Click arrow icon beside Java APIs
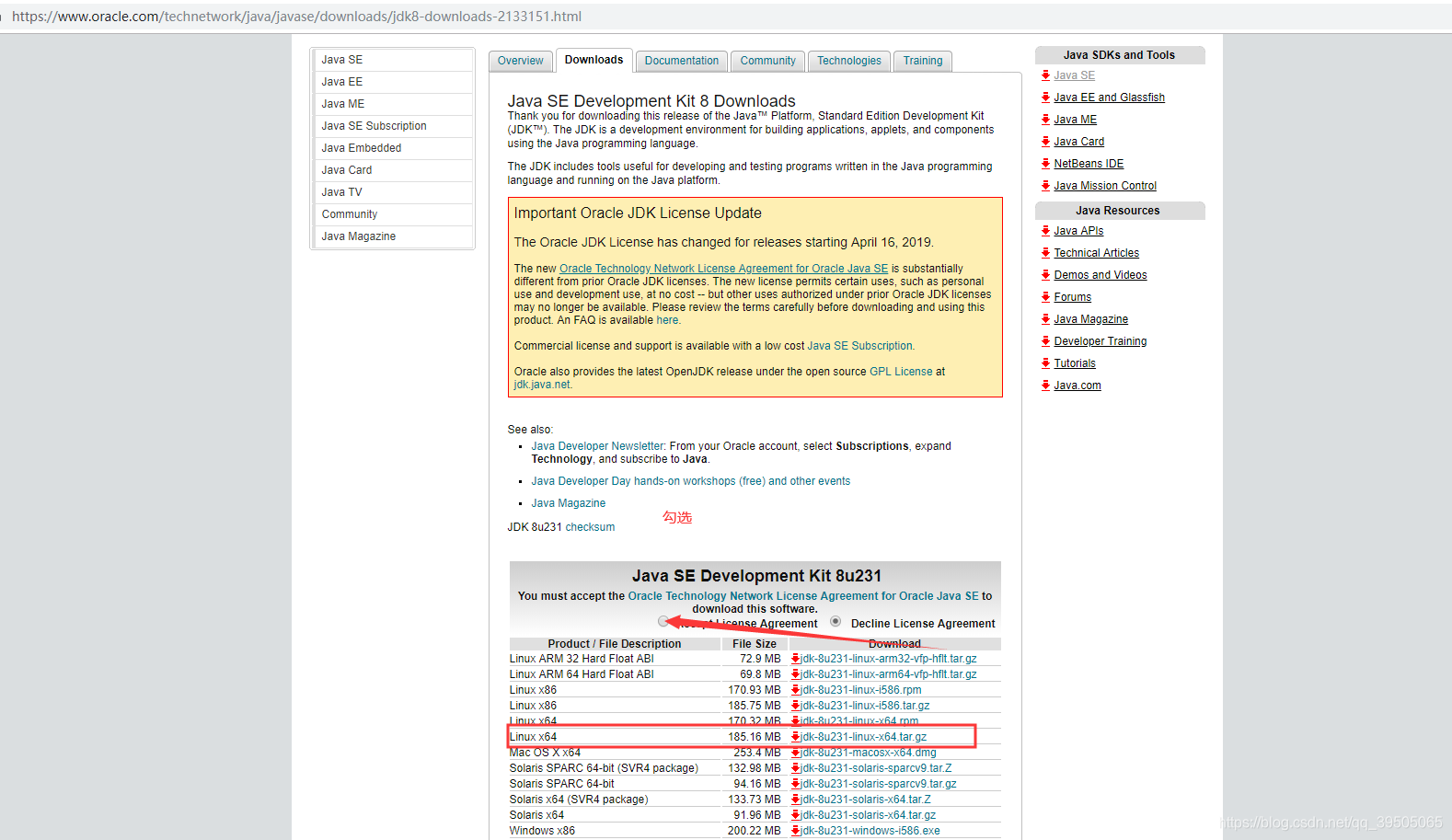 pyautogui.click(x=1045, y=231)
